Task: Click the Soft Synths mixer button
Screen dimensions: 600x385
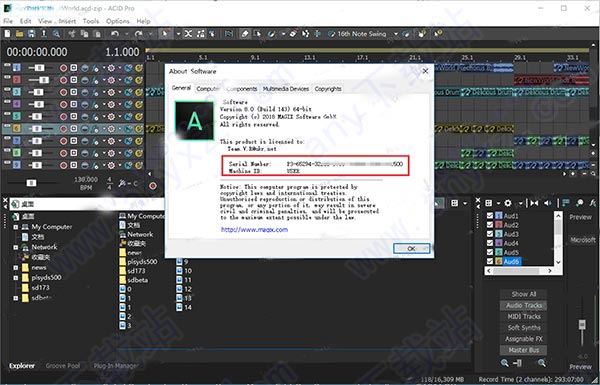Action: coord(523,328)
